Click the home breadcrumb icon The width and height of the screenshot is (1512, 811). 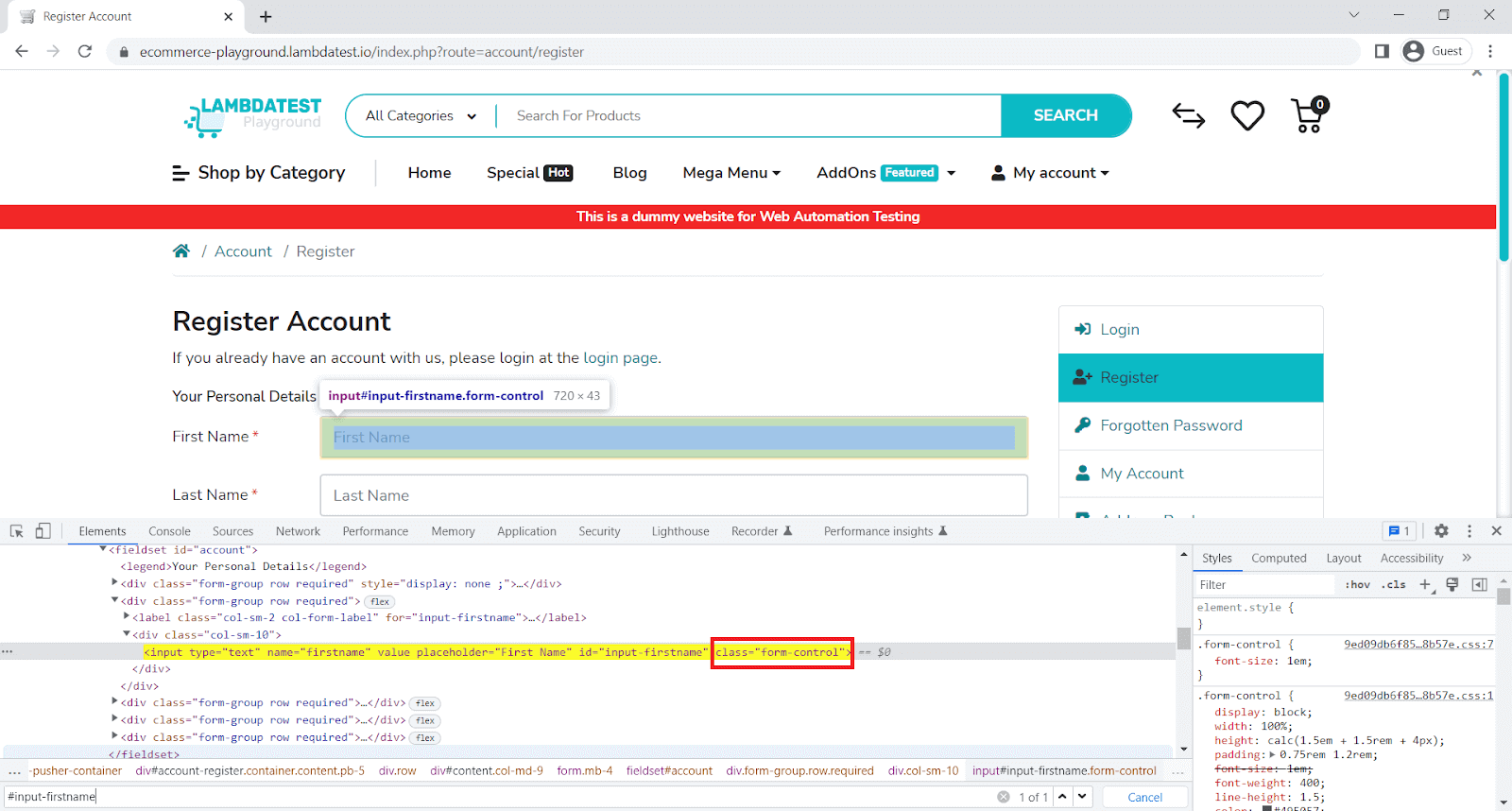(x=181, y=251)
